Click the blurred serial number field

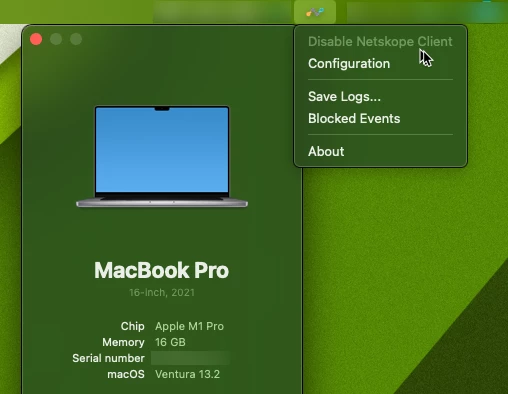pyautogui.click(x=191, y=358)
